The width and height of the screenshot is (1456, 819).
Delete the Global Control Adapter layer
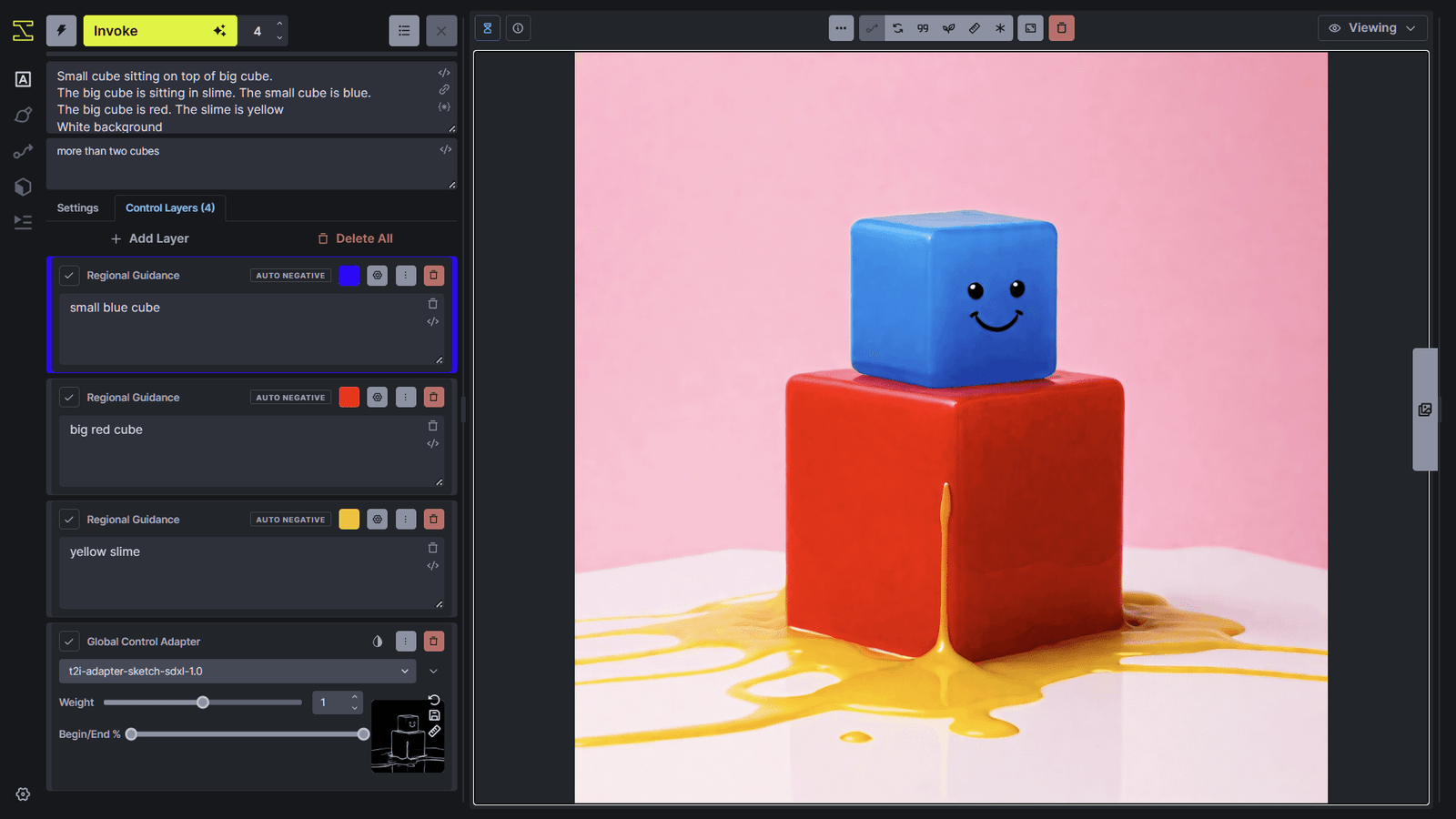pos(434,641)
